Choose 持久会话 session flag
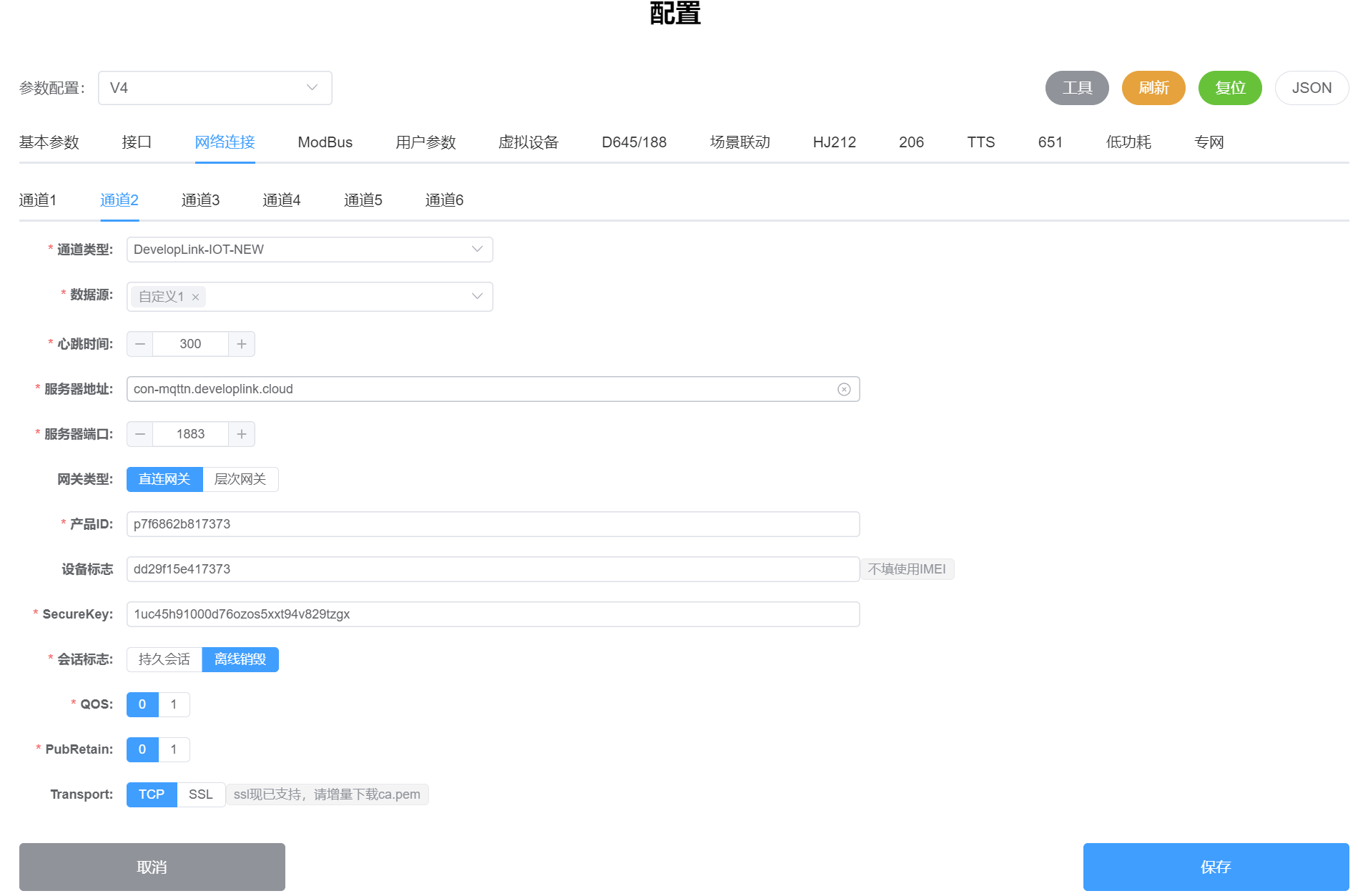1358x896 pixels. tap(164, 659)
